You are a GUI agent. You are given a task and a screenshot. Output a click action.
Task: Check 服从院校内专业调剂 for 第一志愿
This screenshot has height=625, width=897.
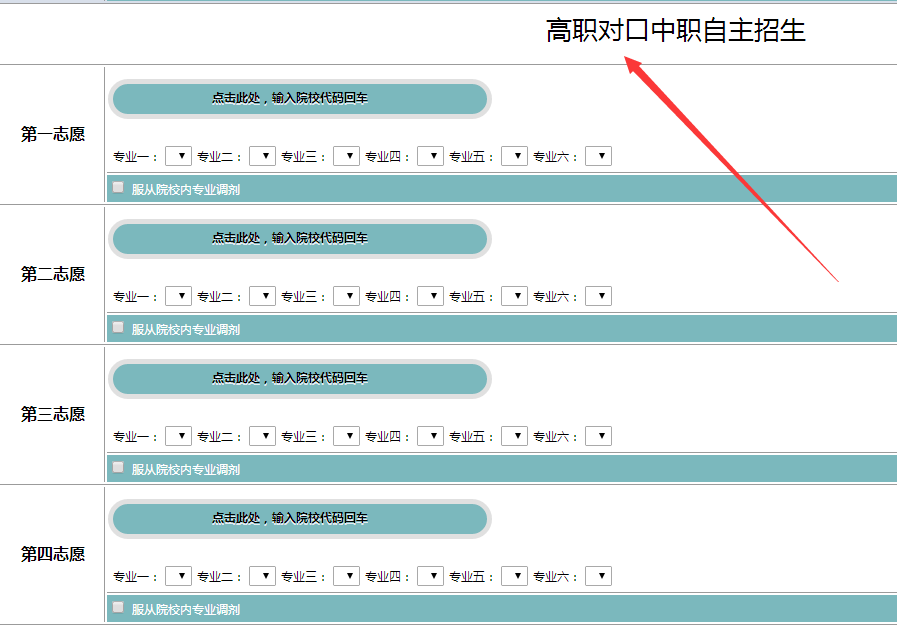pyautogui.click(x=119, y=187)
